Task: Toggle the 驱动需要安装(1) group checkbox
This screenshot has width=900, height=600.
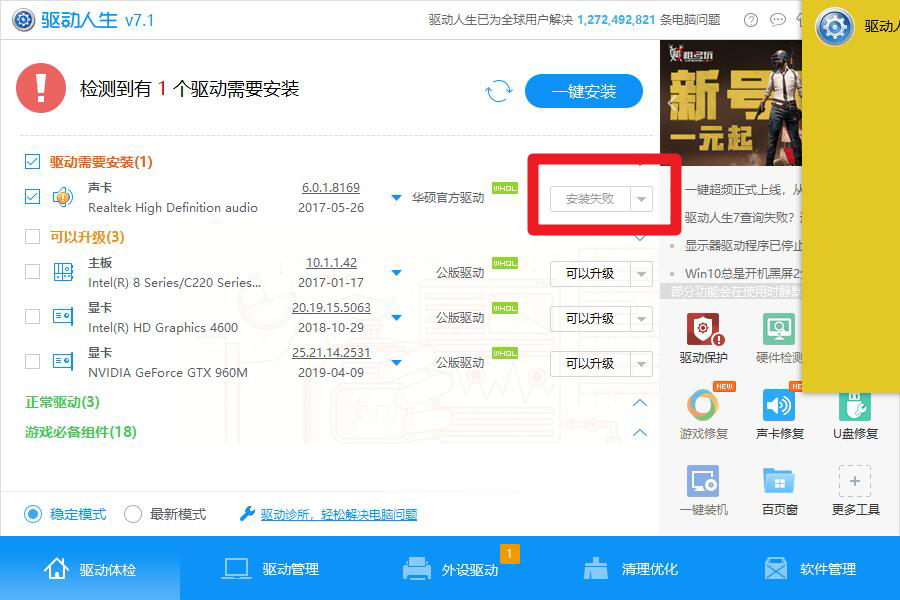Action: click(33, 162)
